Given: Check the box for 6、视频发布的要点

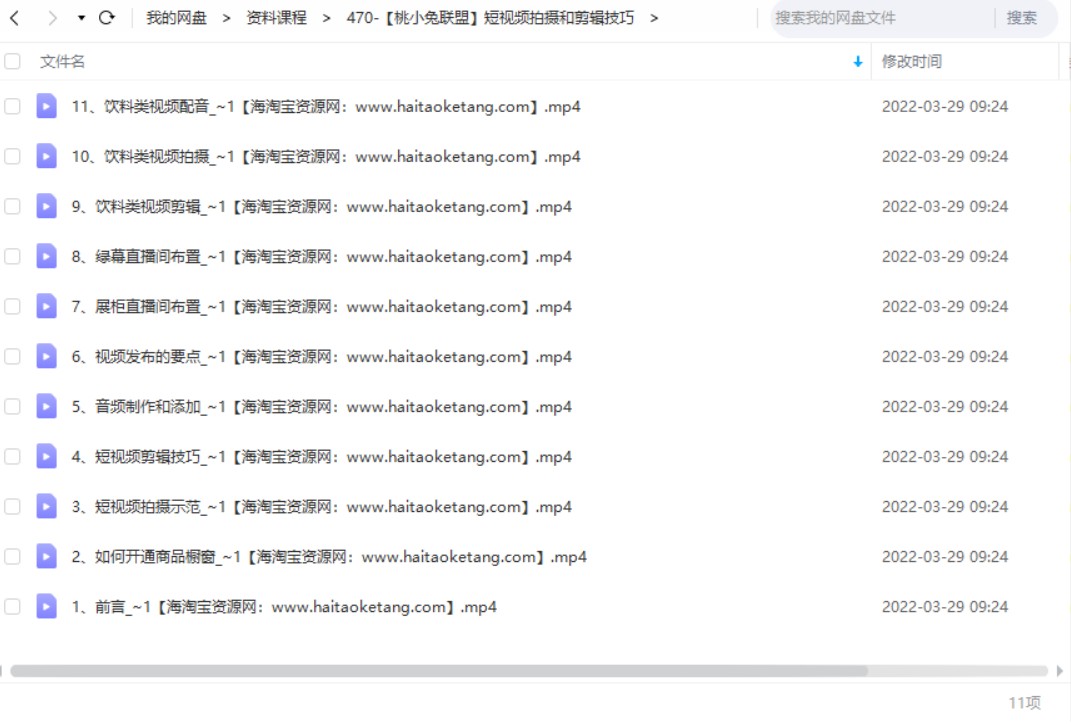Looking at the screenshot, I should (12, 357).
